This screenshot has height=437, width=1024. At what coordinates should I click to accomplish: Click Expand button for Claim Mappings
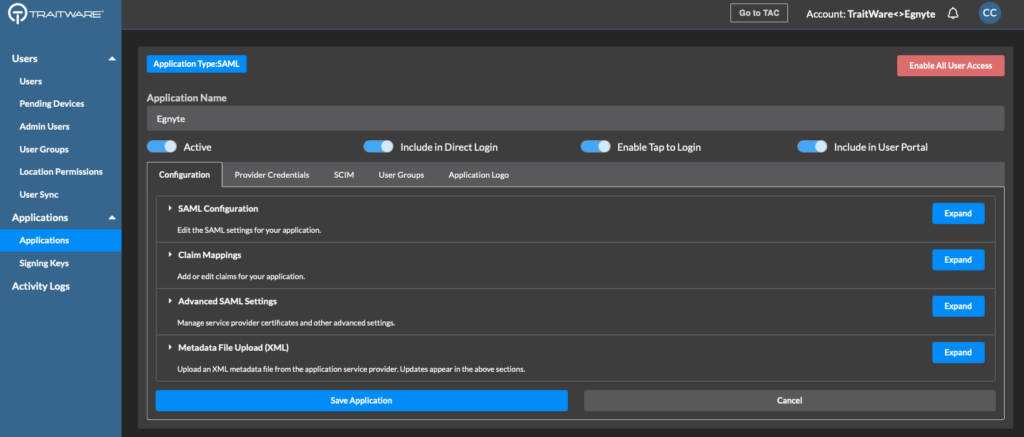(x=958, y=260)
